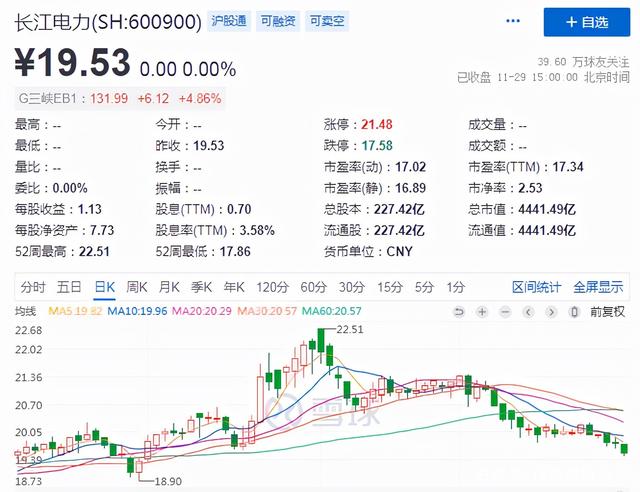Click the 52周最低 value 17.86
Screen dimensions: 640x492
tap(235, 252)
